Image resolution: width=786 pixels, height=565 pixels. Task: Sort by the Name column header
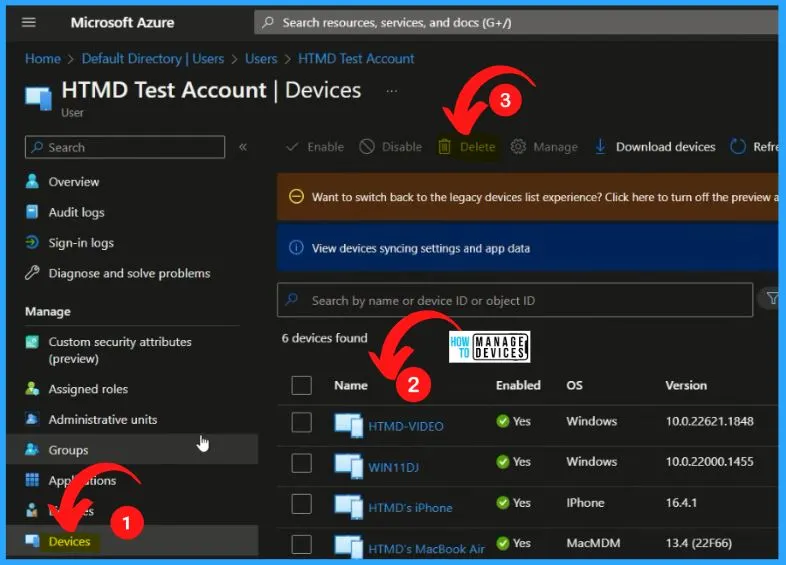tap(351, 385)
